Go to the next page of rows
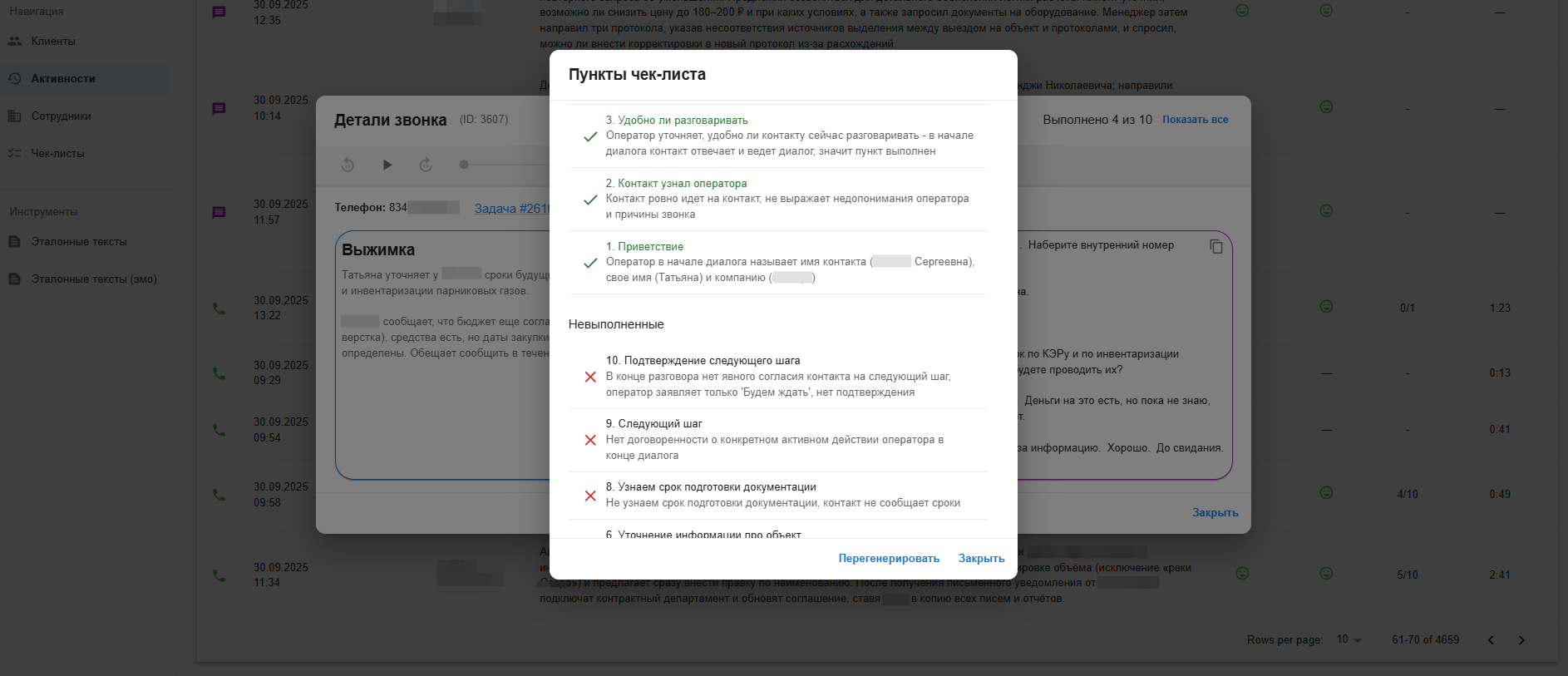 coord(1521,640)
